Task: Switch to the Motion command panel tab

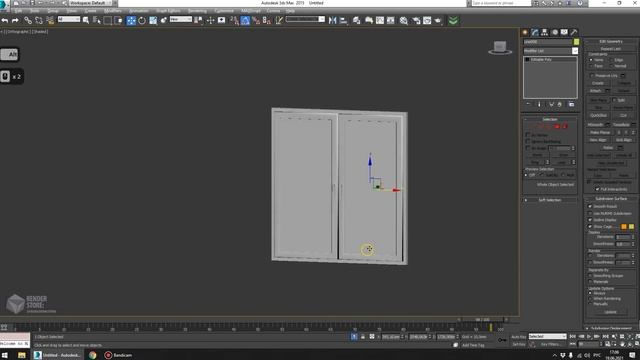Action: point(555,32)
